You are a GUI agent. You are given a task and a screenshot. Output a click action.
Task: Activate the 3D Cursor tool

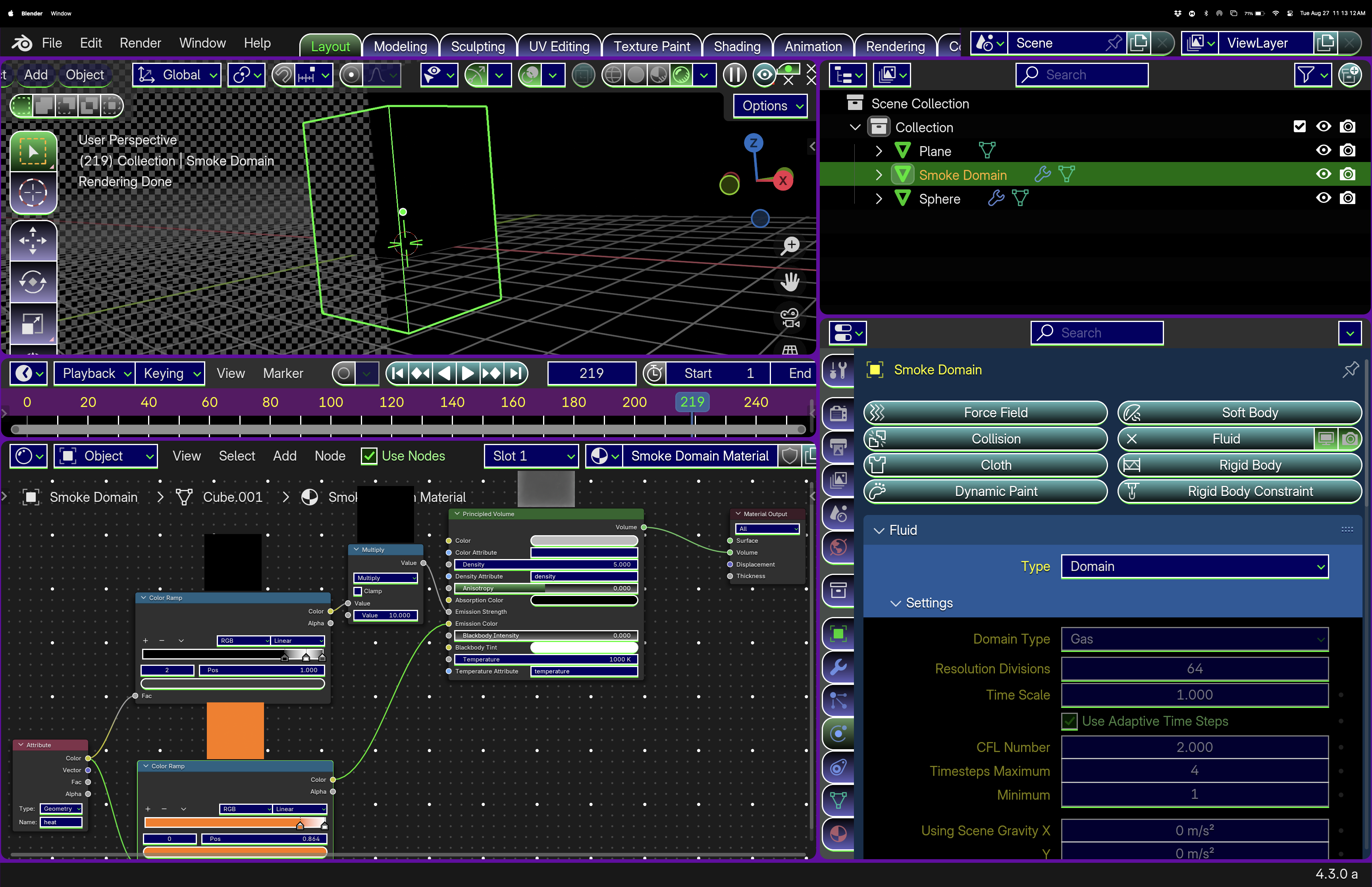click(33, 193)
